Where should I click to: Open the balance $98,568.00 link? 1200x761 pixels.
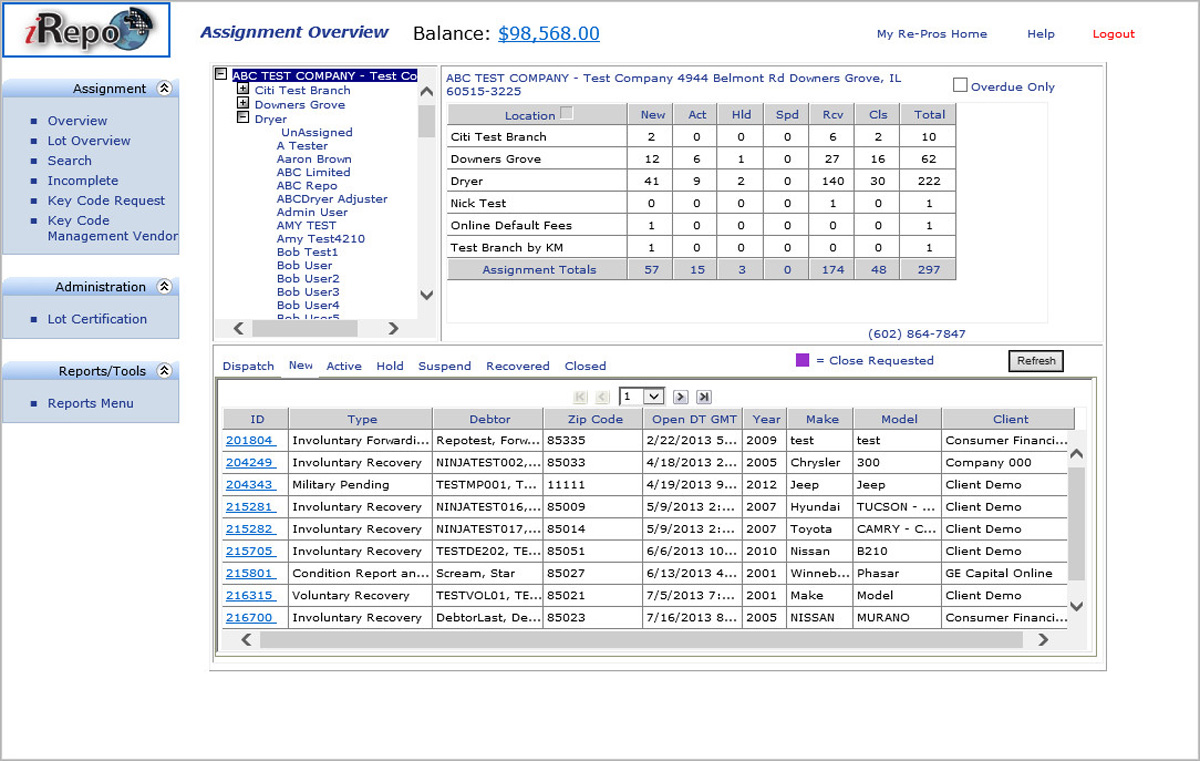pos(549,34)
